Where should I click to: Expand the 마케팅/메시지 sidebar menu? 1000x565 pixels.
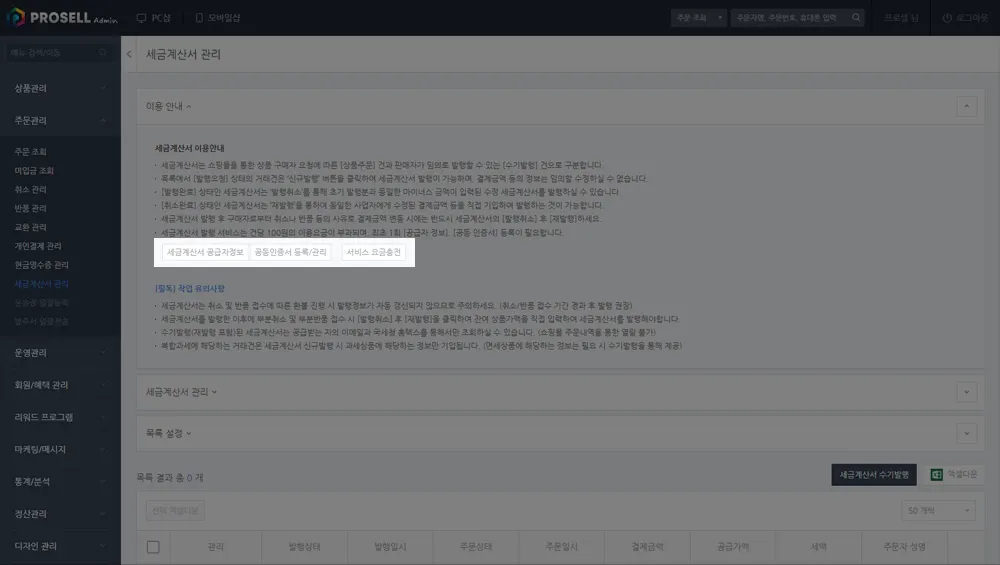pos(60,450)
